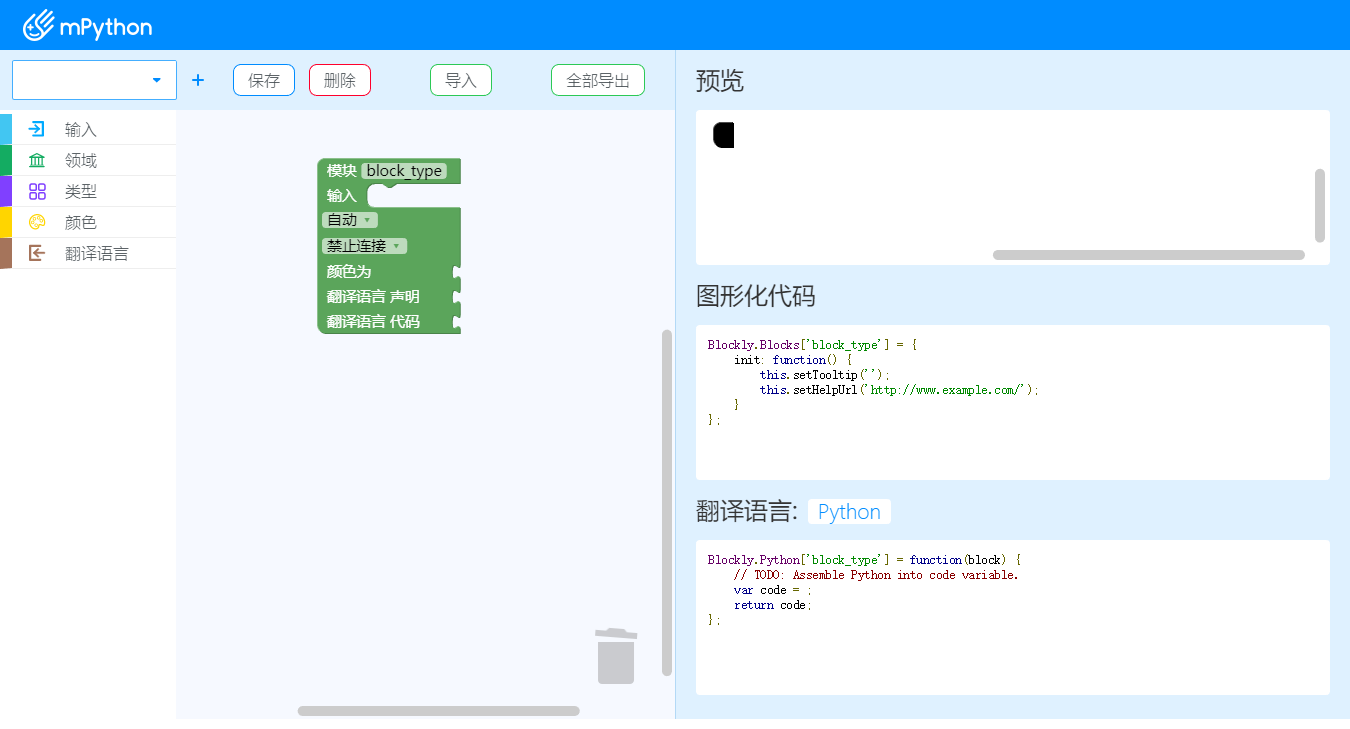Open the 颜色 palette category icon
Screen dimensions: 1350x729
[x=37, y=222]
